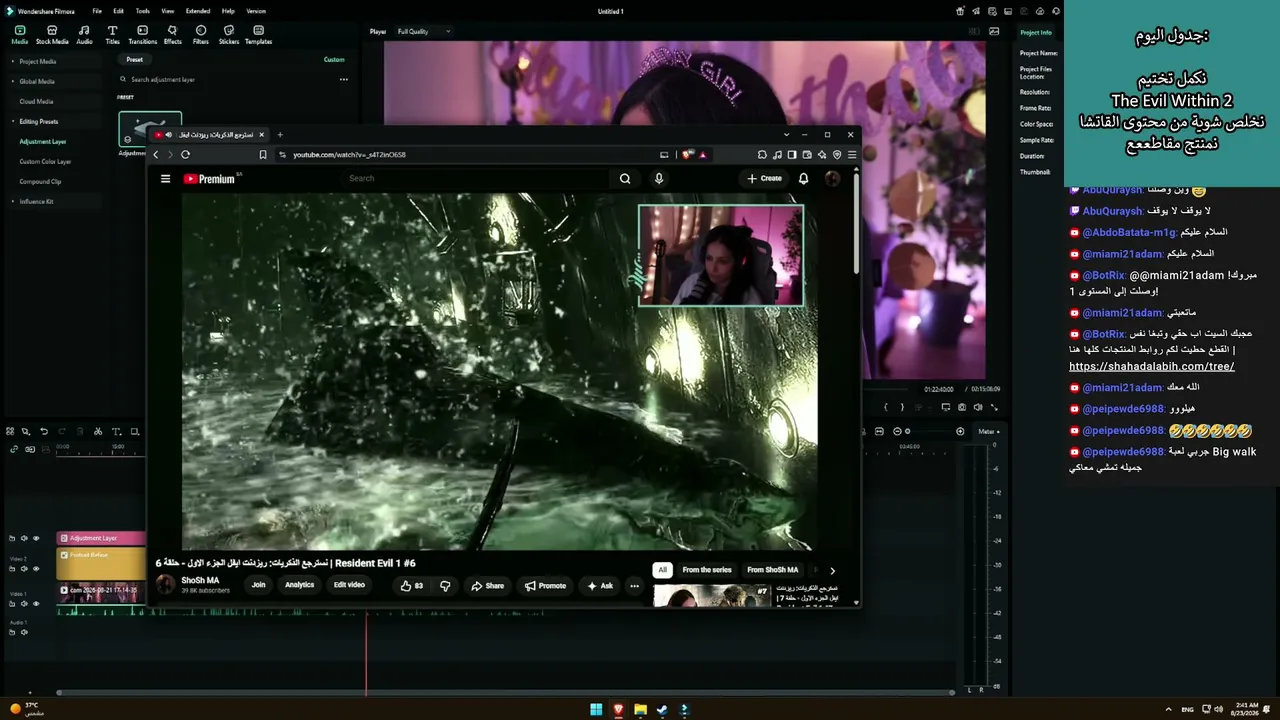Open the Media tab in Filmora

pos(19,35)
